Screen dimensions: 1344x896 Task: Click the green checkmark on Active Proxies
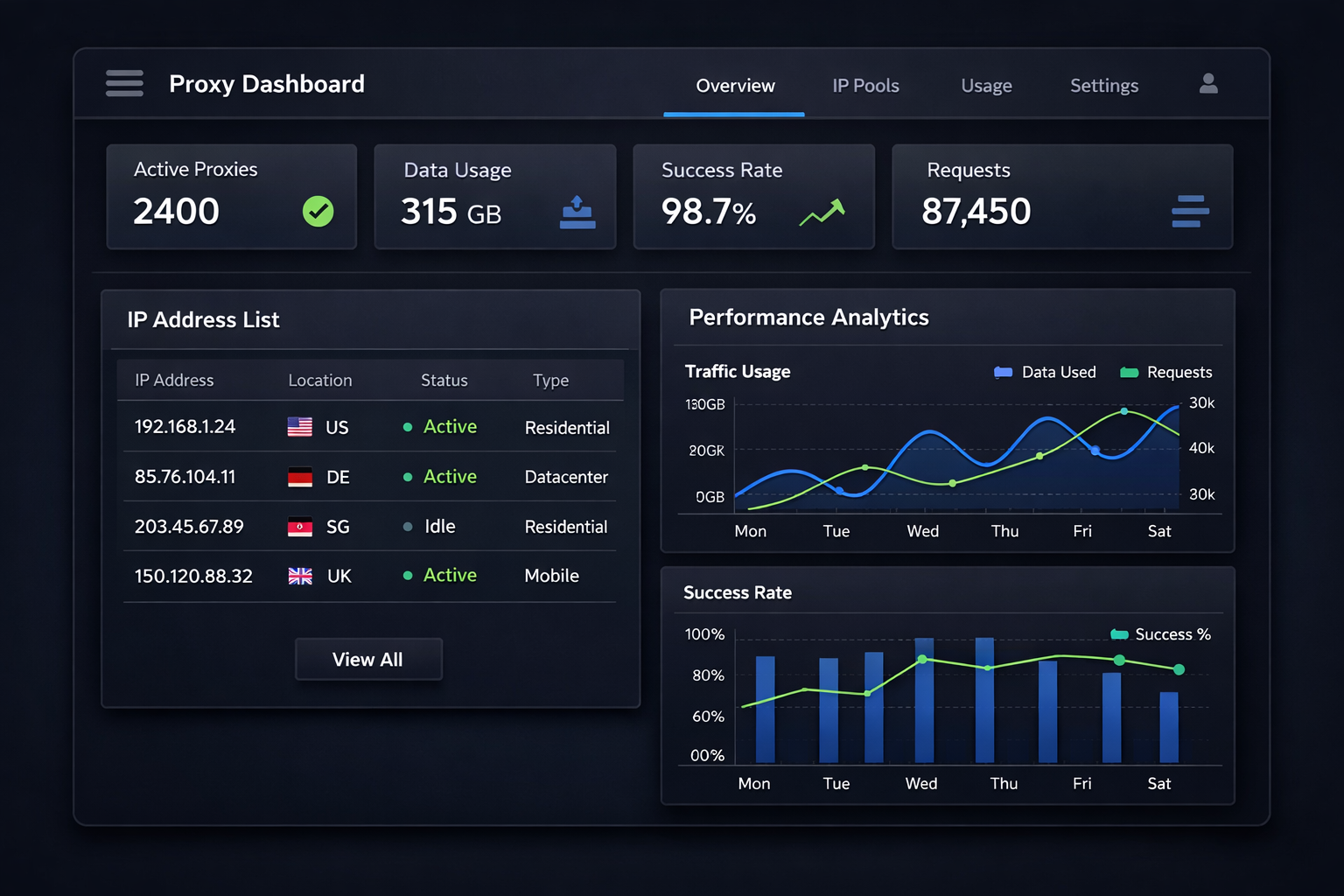(317, 211)
